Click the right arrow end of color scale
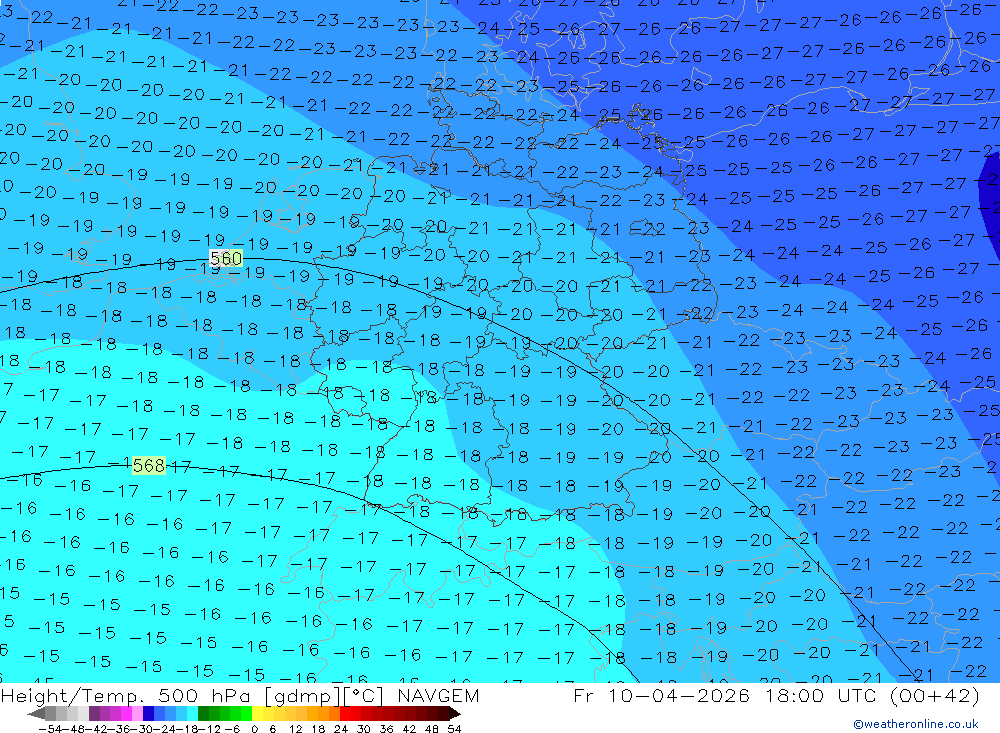The height and width of the screenshot is (733, 1000). click(455, 714)
